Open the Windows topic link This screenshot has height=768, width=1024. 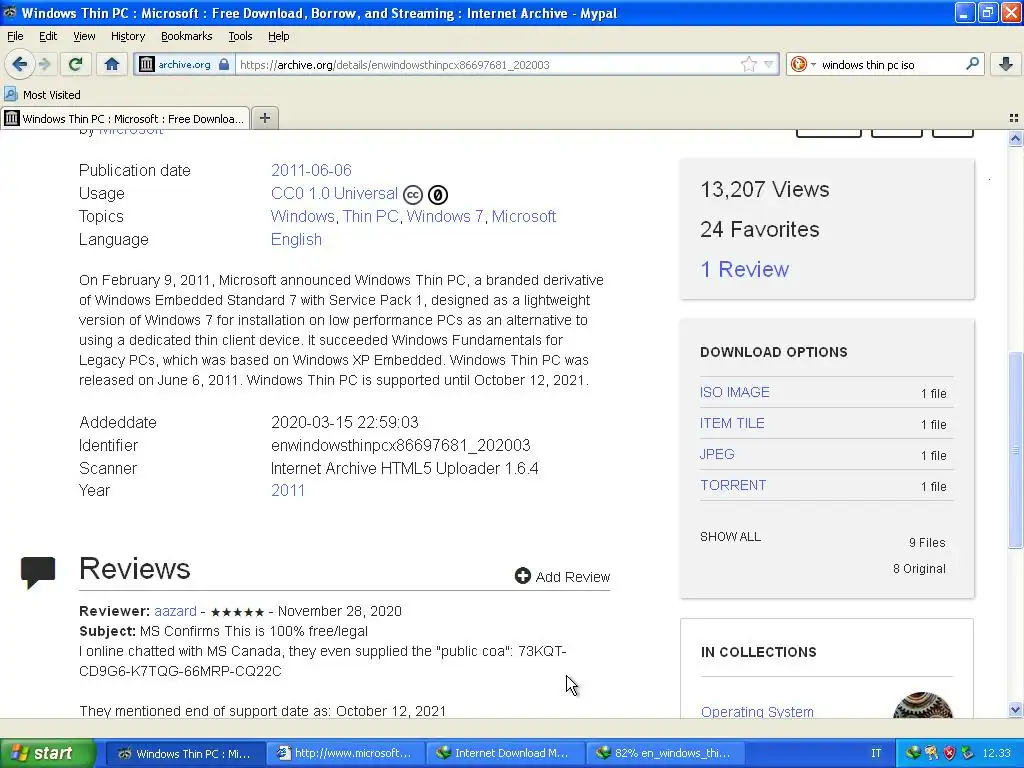pyautogui.click(x=302, y=216)
